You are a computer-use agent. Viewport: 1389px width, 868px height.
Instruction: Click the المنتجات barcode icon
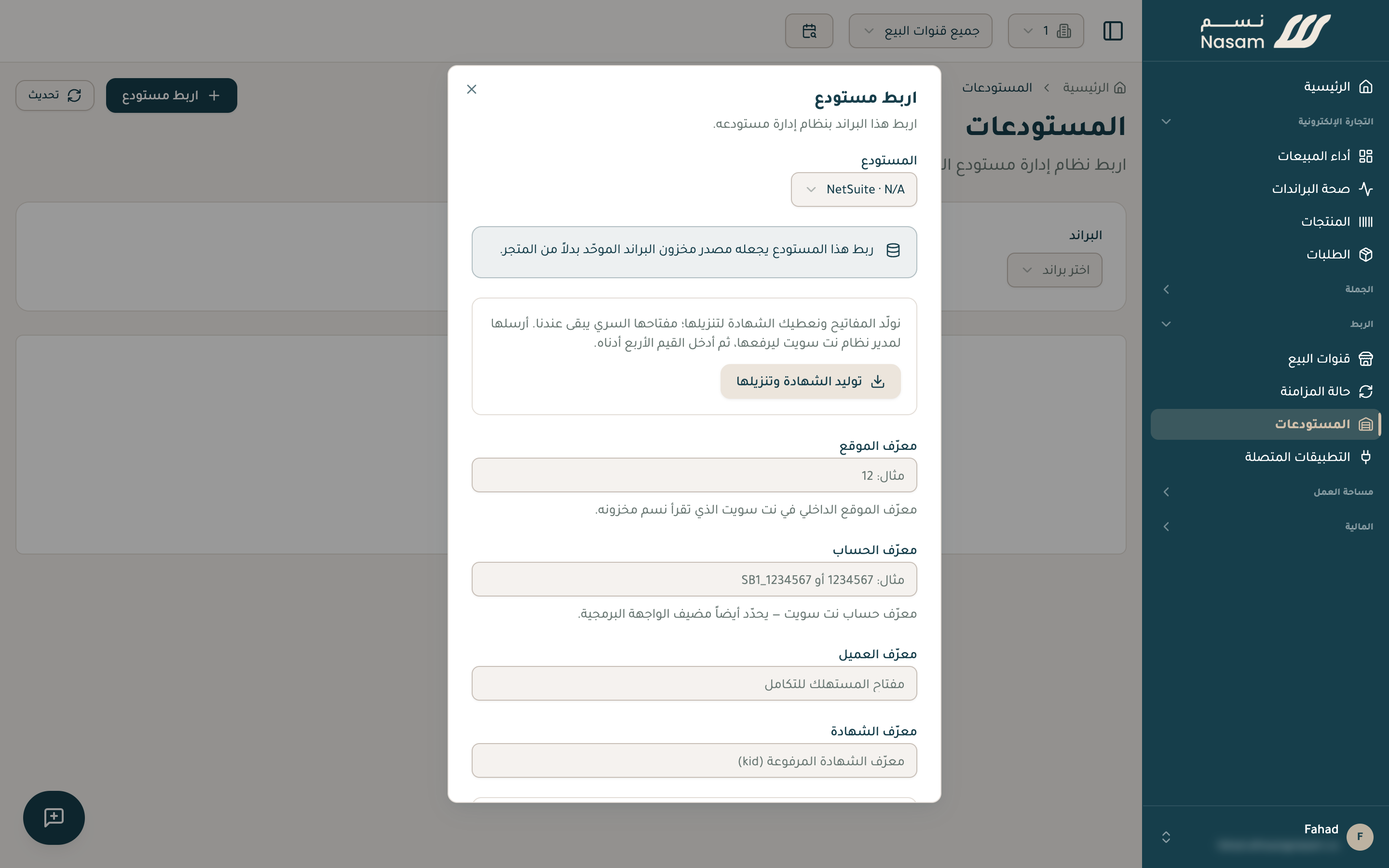[1366, 222]
